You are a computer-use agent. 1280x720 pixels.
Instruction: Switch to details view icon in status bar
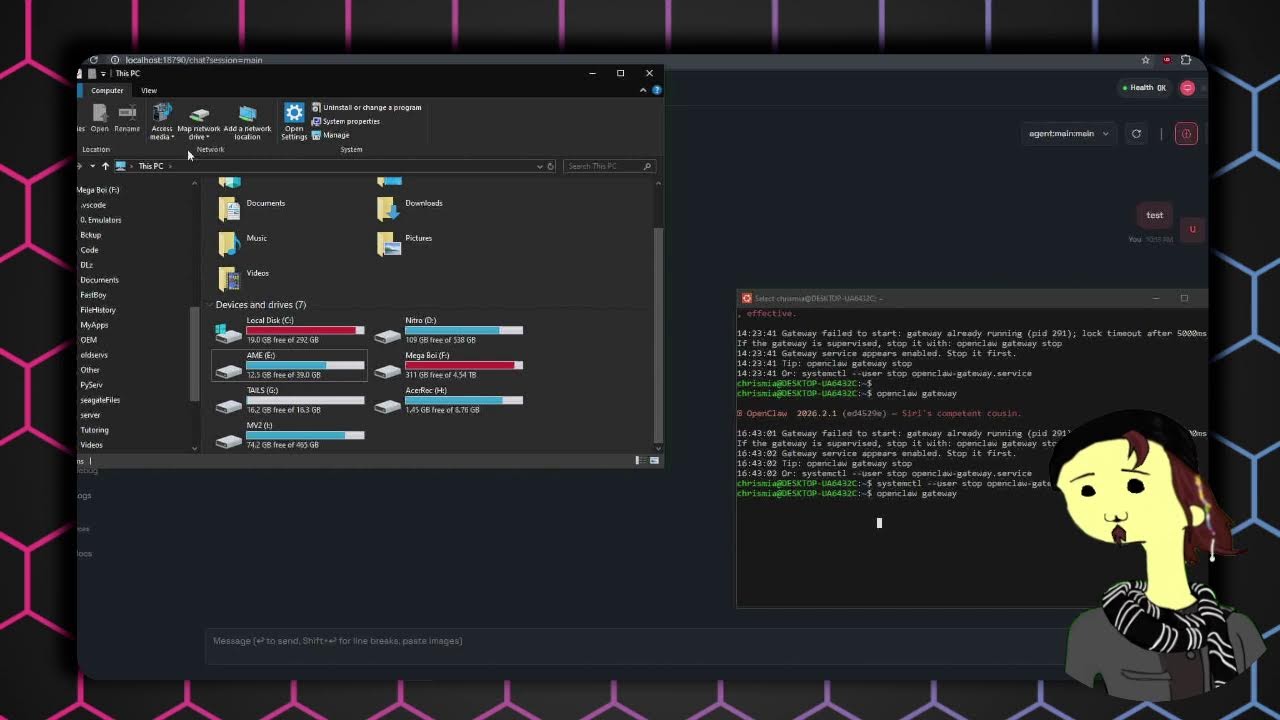point(639,460)
